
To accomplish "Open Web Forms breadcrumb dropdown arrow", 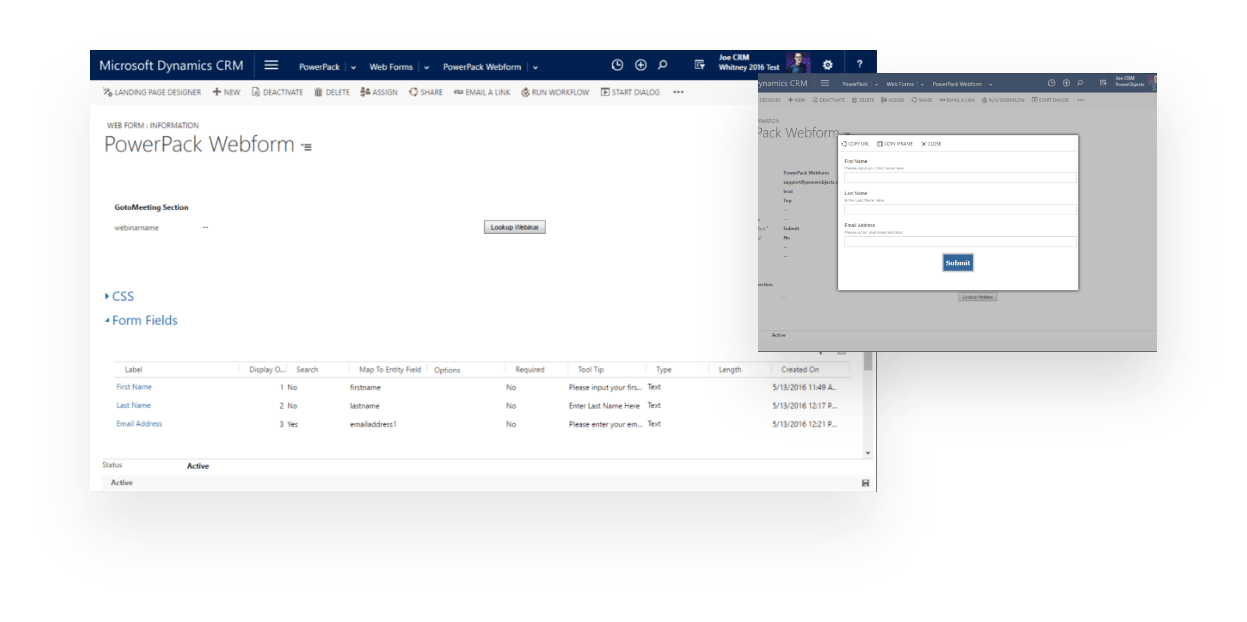I will coord(427,67).
